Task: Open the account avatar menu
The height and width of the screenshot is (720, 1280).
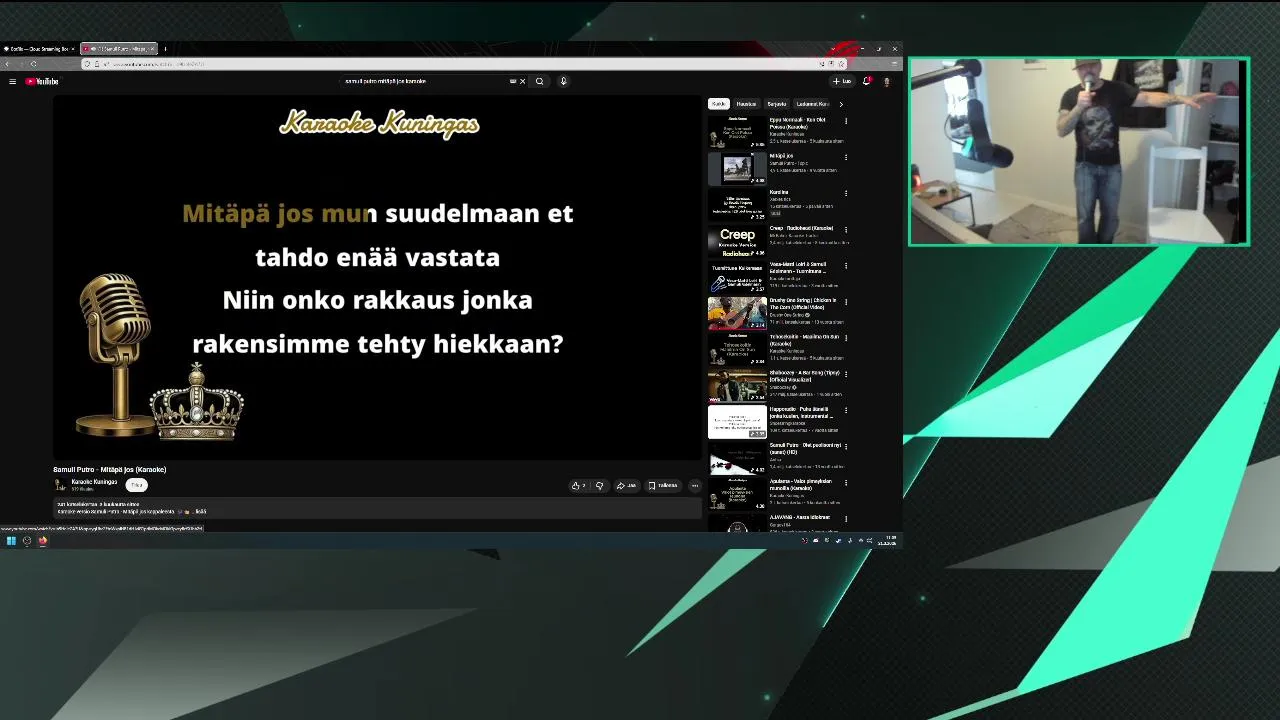Action: [x=886, y=81]
